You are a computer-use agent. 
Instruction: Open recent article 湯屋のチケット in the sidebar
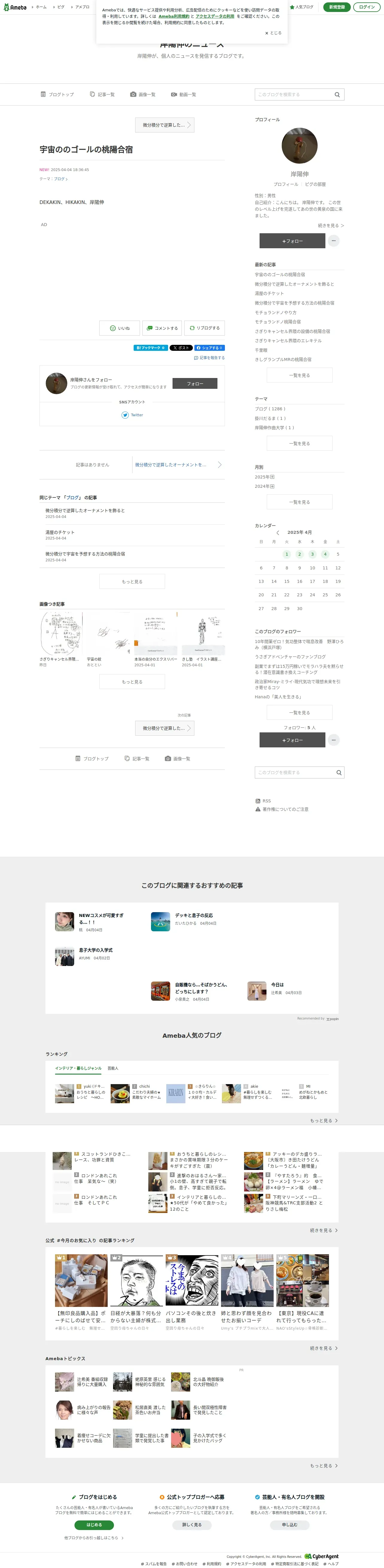click(269, 293)
